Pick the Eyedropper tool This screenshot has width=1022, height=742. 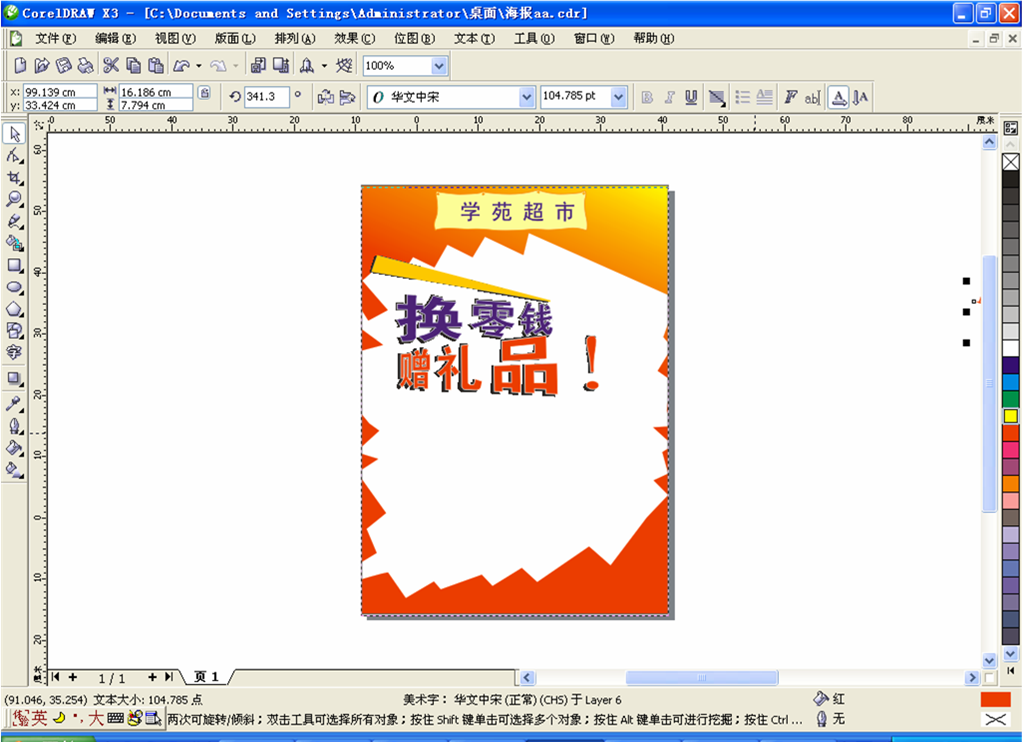pos(14,404)
